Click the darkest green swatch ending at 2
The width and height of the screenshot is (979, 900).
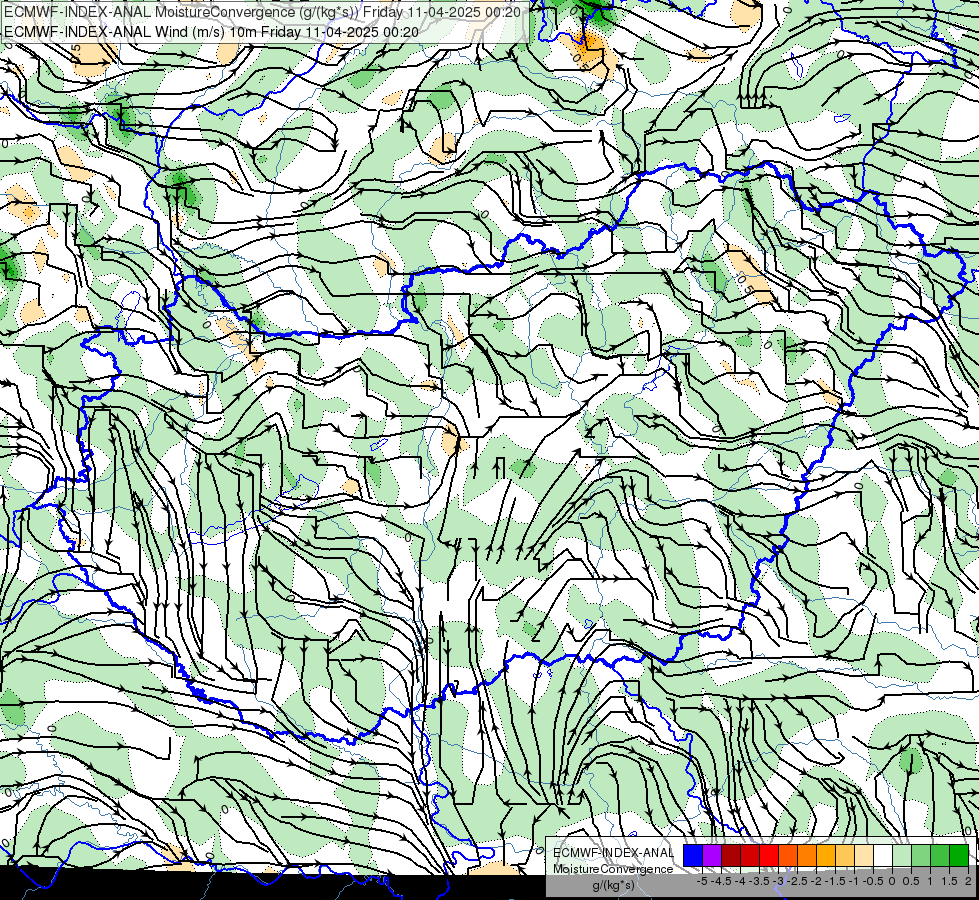click(959, 856)
